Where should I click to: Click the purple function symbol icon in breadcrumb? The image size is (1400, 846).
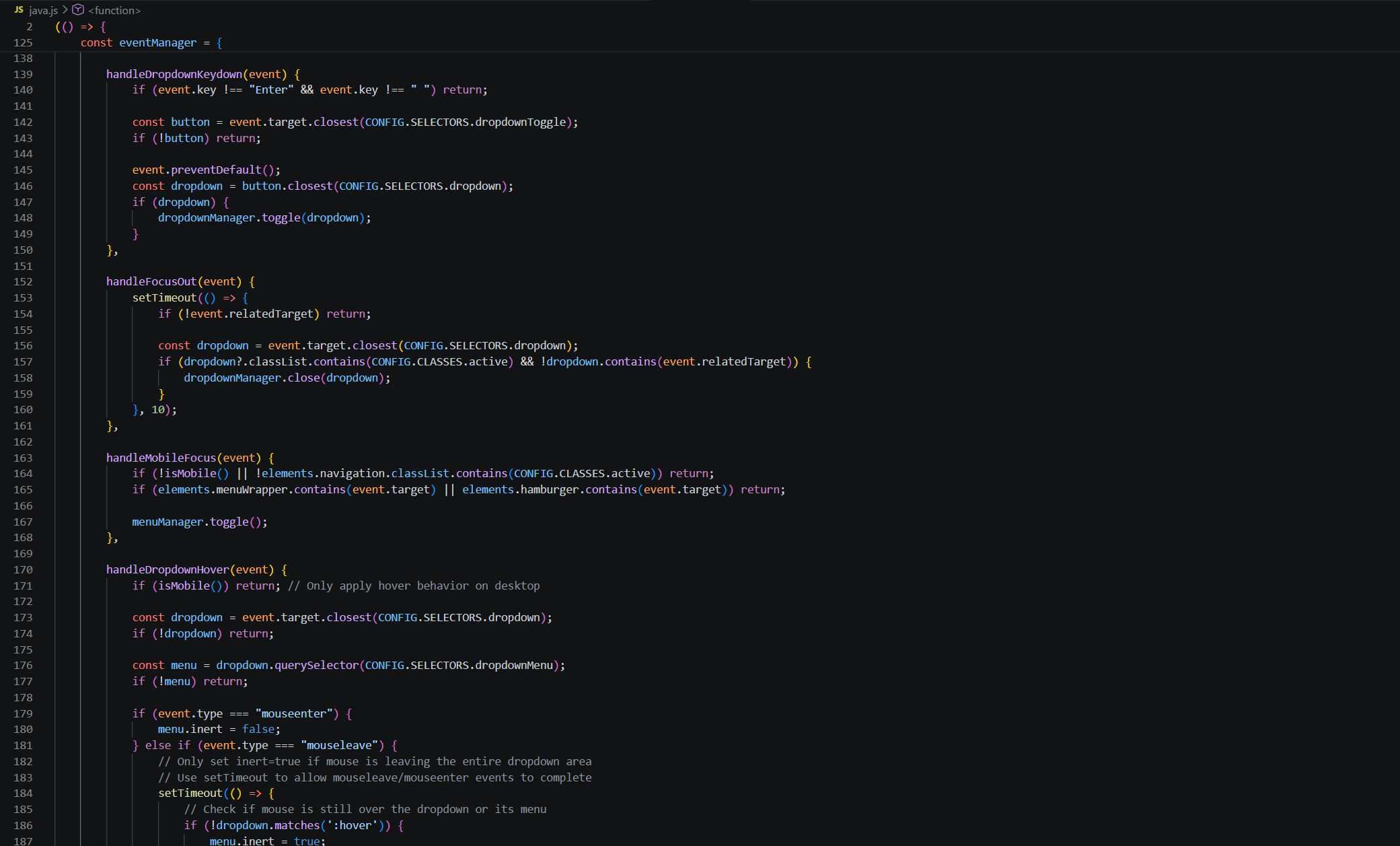coord(79,10)
